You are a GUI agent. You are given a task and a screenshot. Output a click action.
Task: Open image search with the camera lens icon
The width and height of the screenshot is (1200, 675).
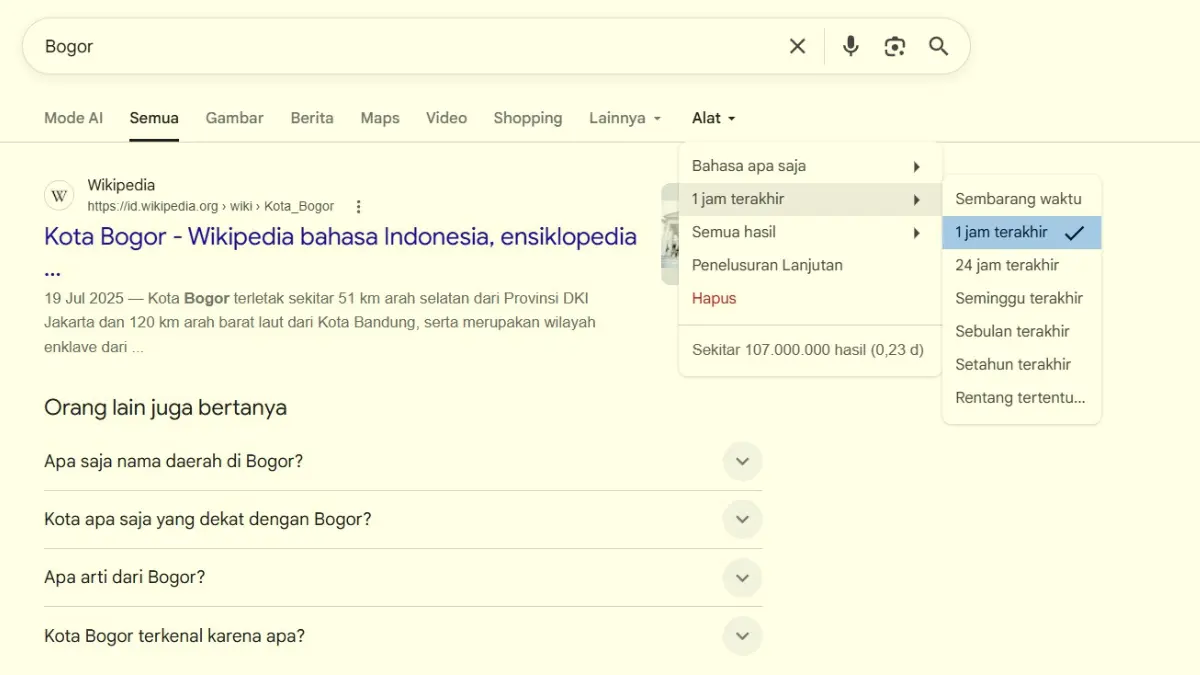coord(895,46)
